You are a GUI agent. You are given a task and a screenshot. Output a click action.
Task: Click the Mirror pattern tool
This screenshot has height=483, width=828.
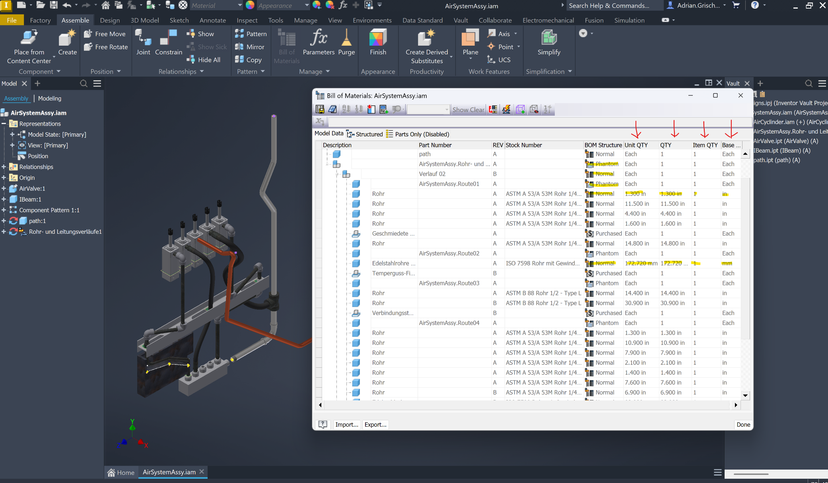tap(250, 46)
